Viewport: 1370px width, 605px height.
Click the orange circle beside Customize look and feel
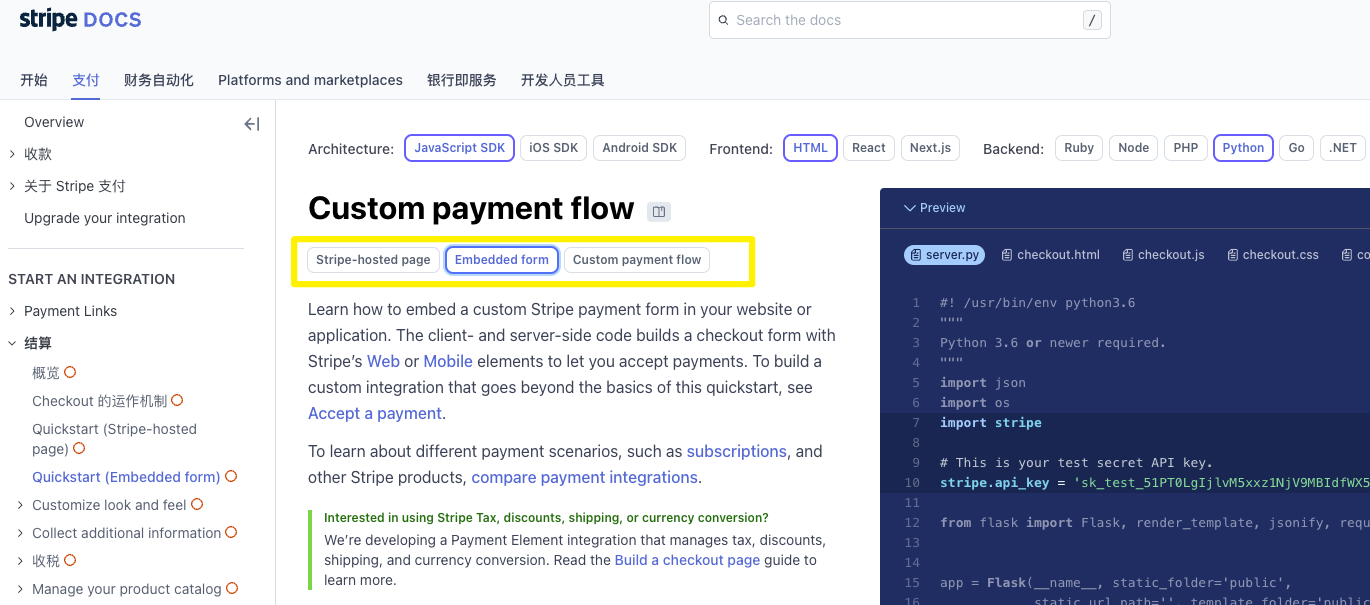tap(197, 504)
